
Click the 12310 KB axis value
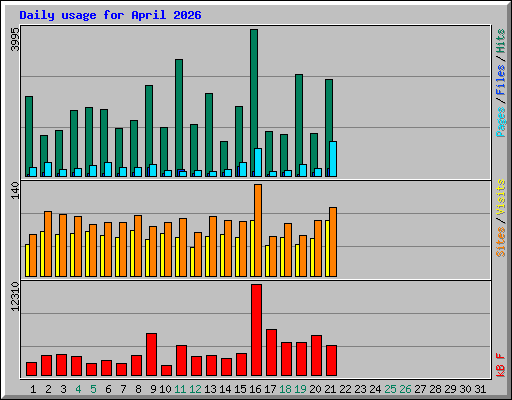pos(15,297)
